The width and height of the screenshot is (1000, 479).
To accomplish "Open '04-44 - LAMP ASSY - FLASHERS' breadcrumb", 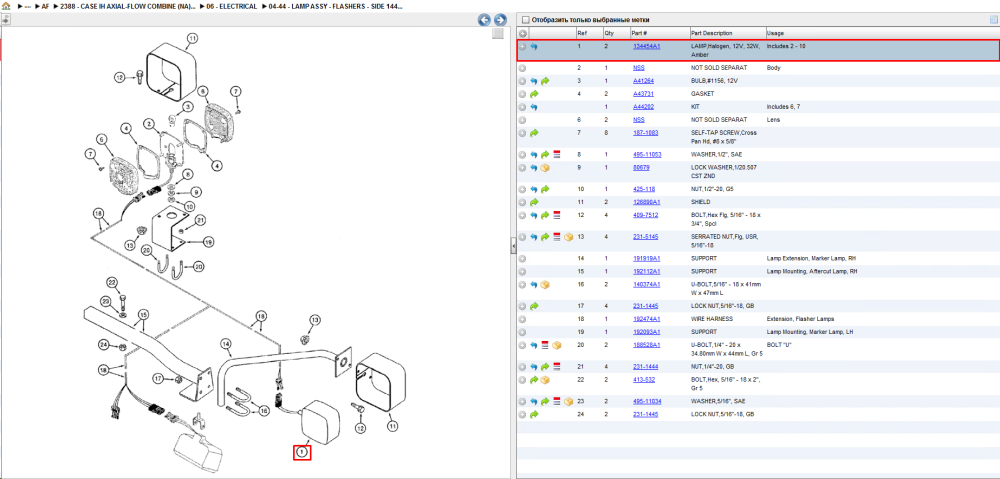I will pyautogui.click(x=334, y=6).
